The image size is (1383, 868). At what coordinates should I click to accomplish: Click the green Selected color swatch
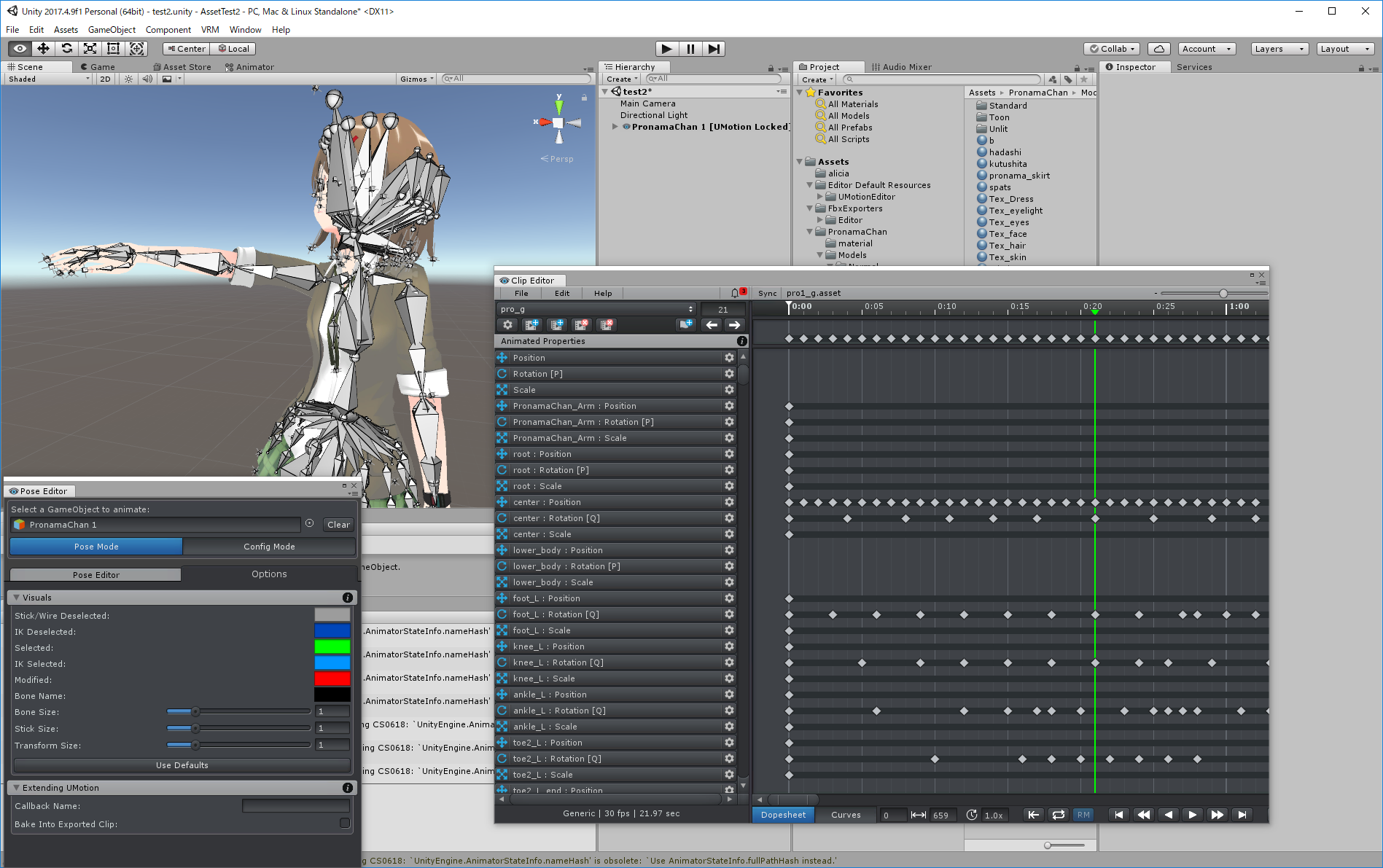click(x=332, y=647)
